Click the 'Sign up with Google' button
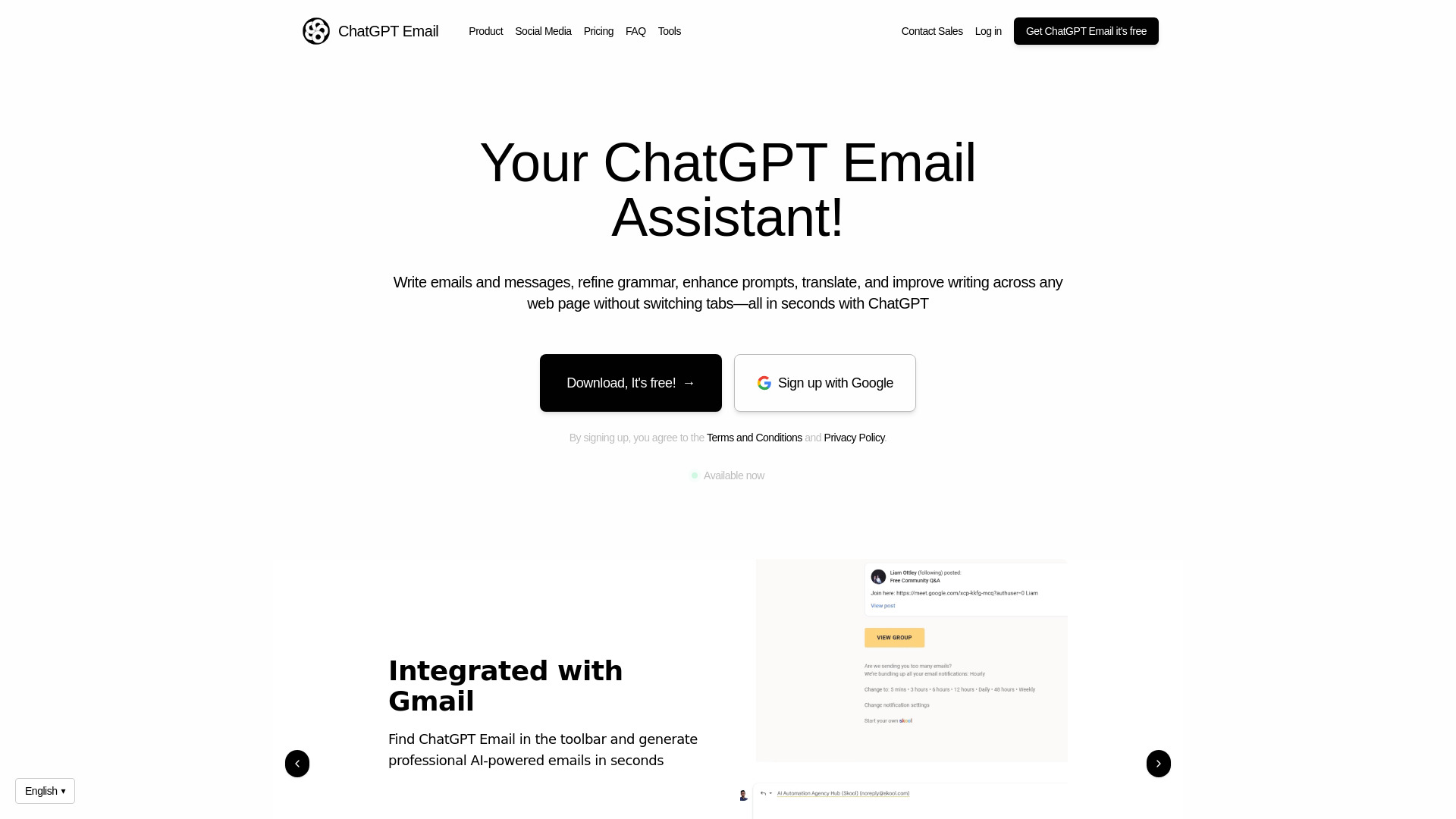Screen dimensions: 1456x819 (x=825, y=382)
